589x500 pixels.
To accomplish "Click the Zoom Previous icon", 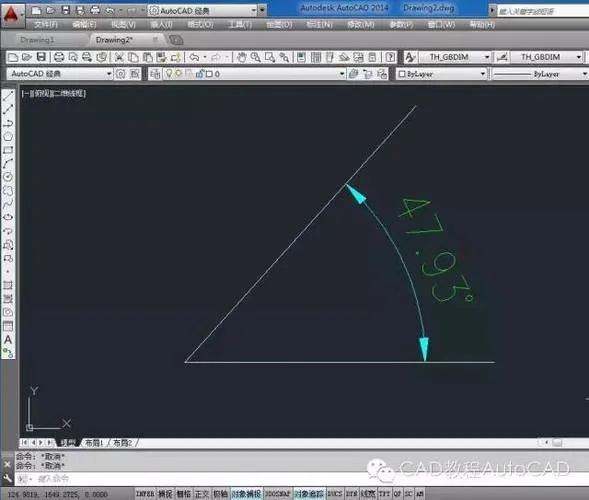I will pos(284,57).
